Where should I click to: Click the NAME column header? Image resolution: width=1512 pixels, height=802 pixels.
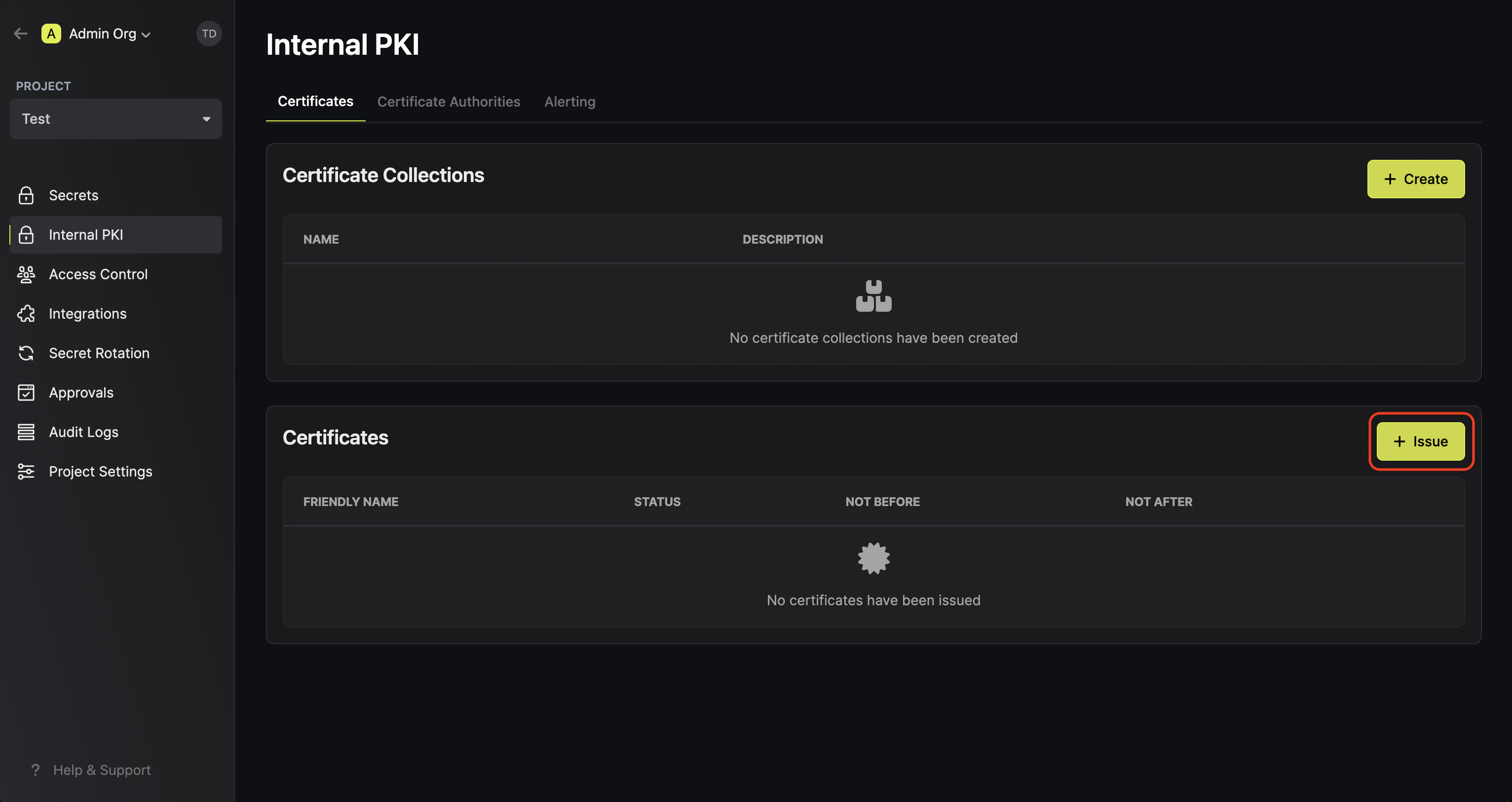[321, 239]
